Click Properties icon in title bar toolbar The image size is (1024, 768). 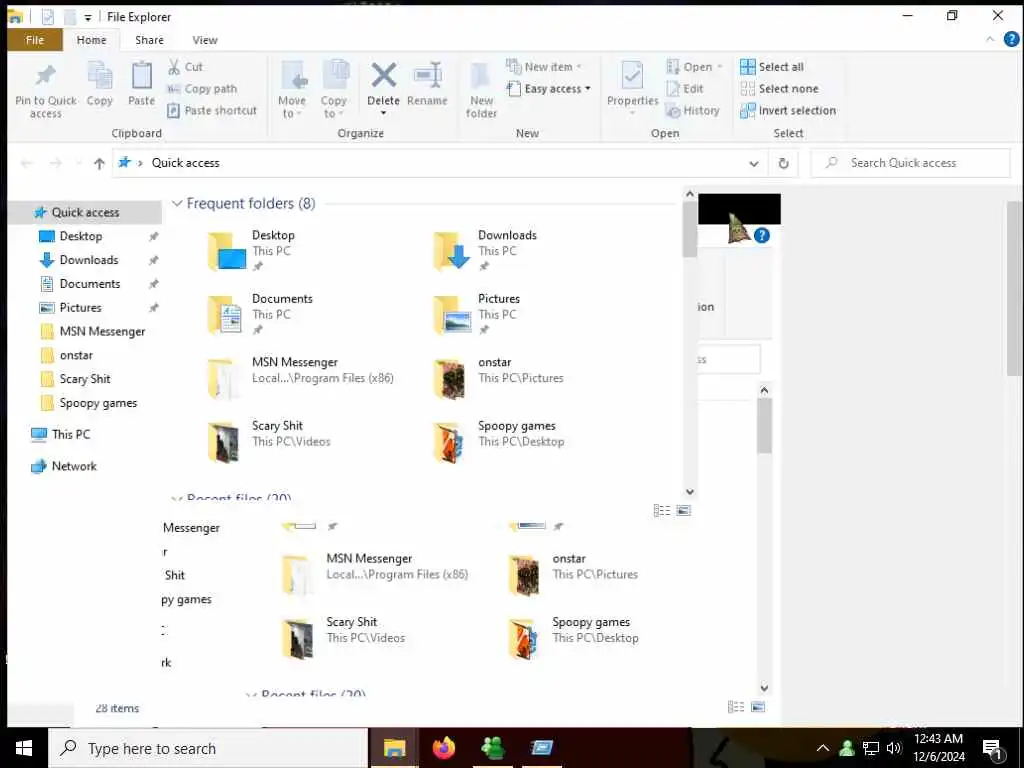pos(48,17)
